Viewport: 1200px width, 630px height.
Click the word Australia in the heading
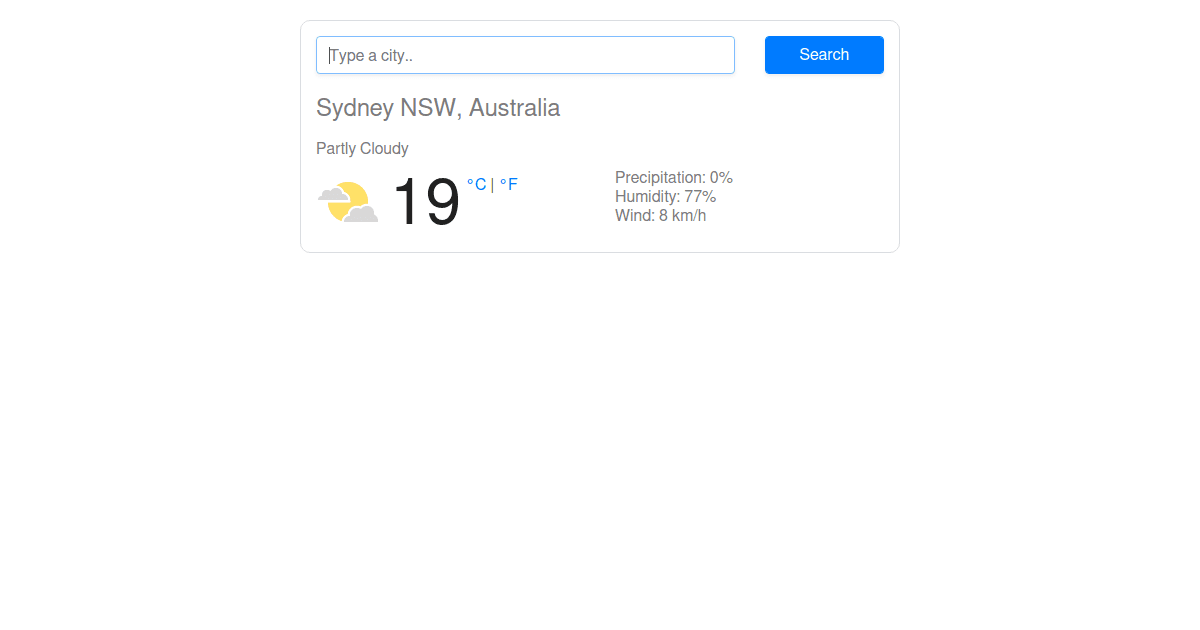(x=514, y=108)
